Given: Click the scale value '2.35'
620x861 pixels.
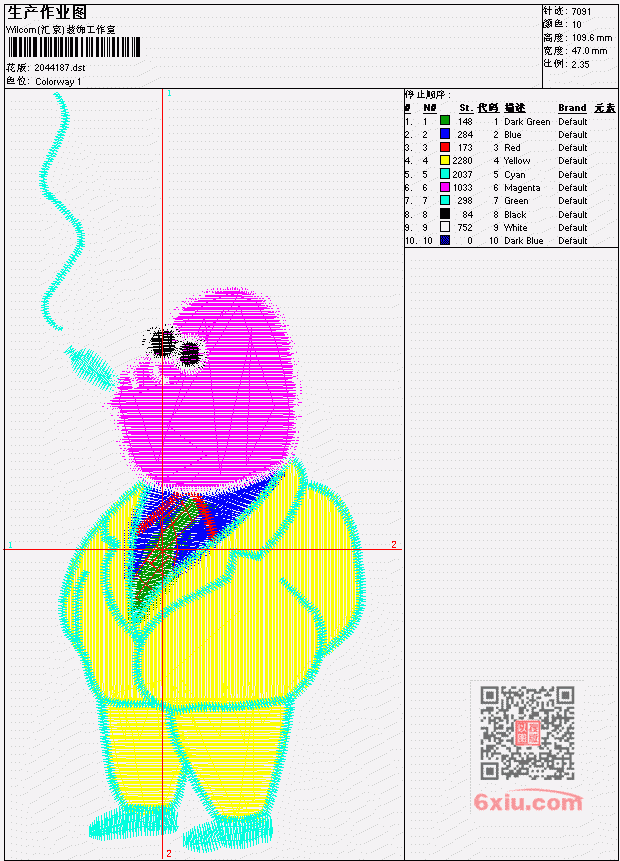Looking at the screenshot, I should (580, 64).
